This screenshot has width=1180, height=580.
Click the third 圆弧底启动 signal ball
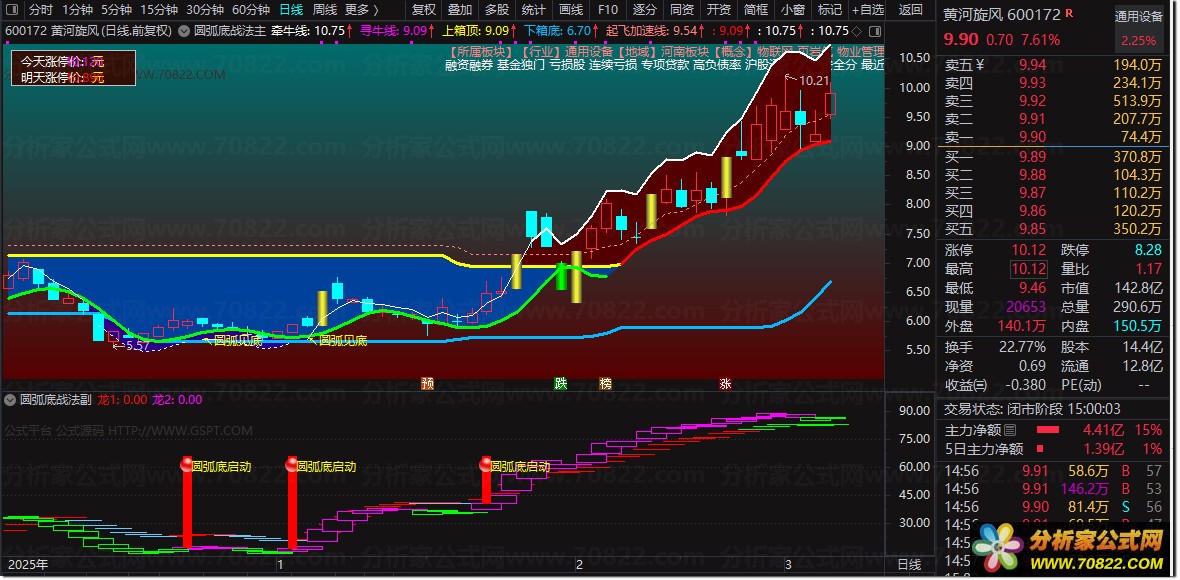click(486, 464)
